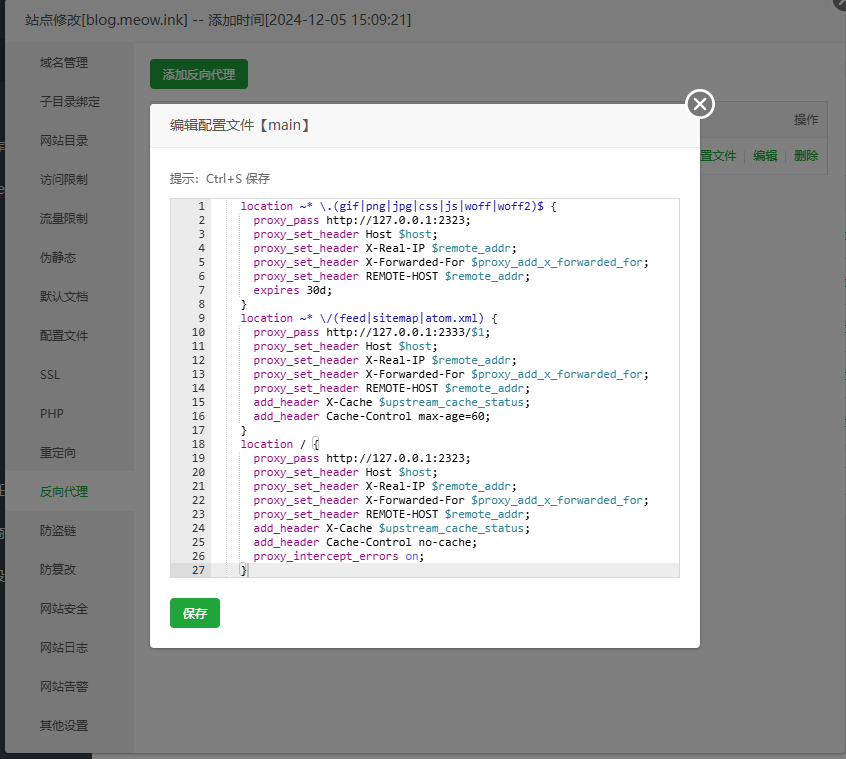The image size is (846, 759).
Task: Close the edit config file dialog
Action: (x=700, y=103)
